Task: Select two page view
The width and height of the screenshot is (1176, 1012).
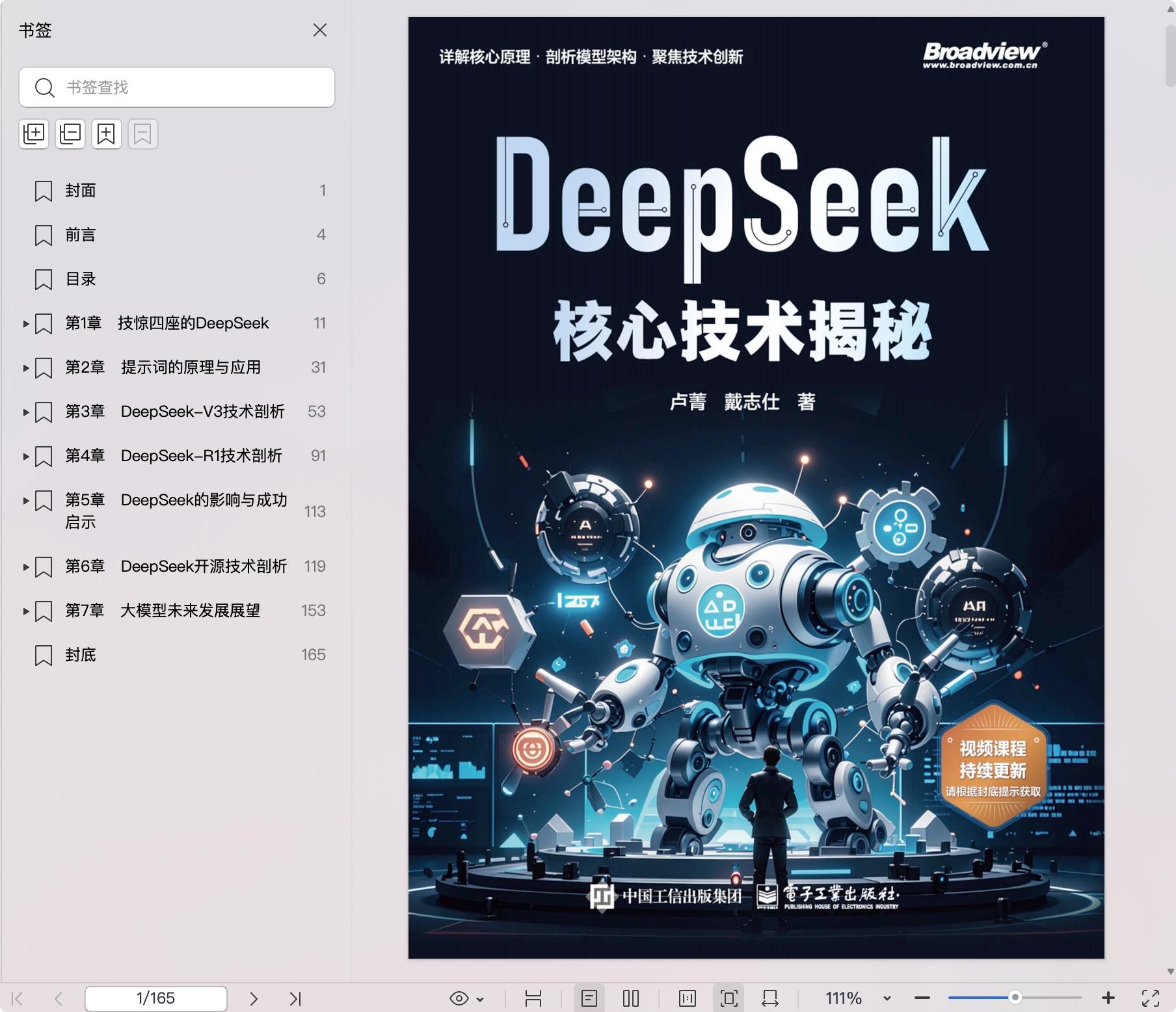Action: [x=631, y=998]
